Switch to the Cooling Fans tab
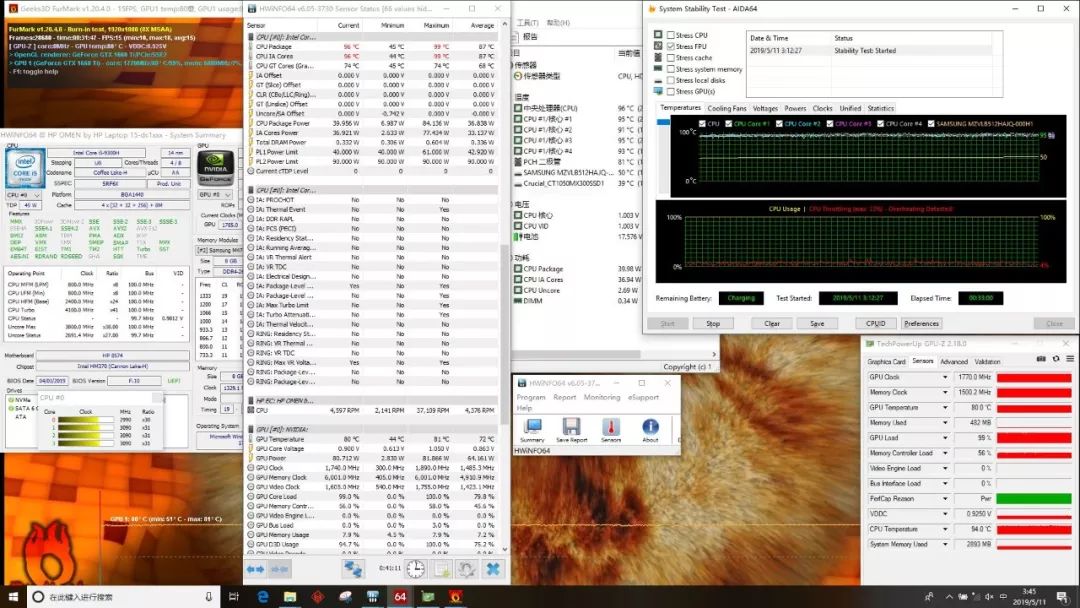This screenshot has height=608, width=1080. [x=726, y=108]
